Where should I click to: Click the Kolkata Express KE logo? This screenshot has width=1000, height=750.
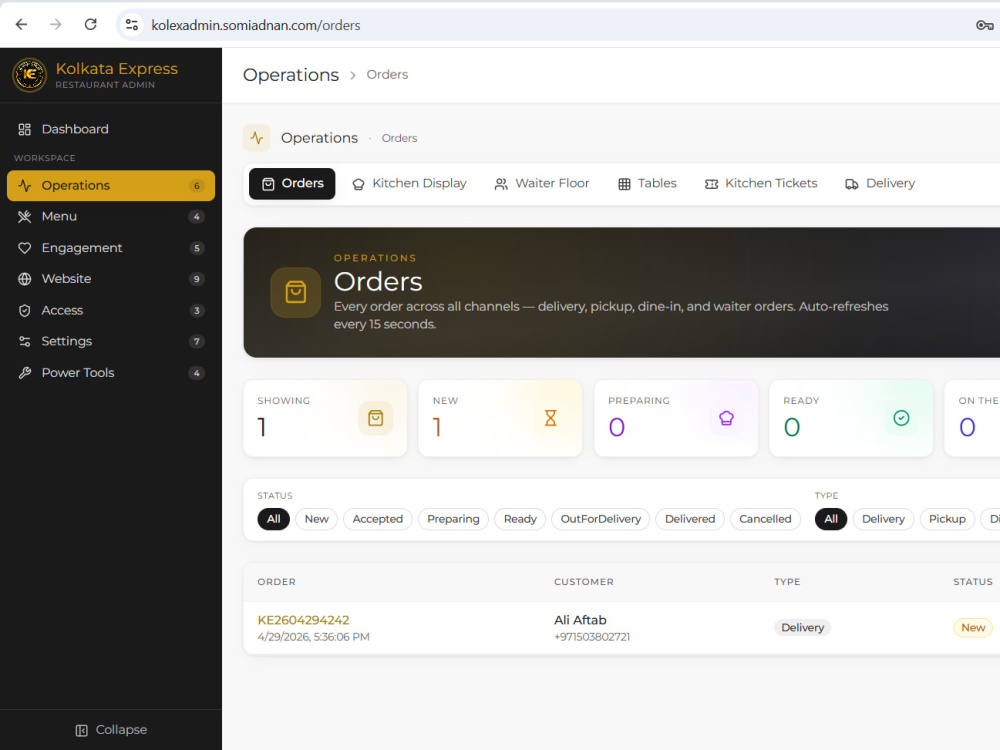coord(29,75)
